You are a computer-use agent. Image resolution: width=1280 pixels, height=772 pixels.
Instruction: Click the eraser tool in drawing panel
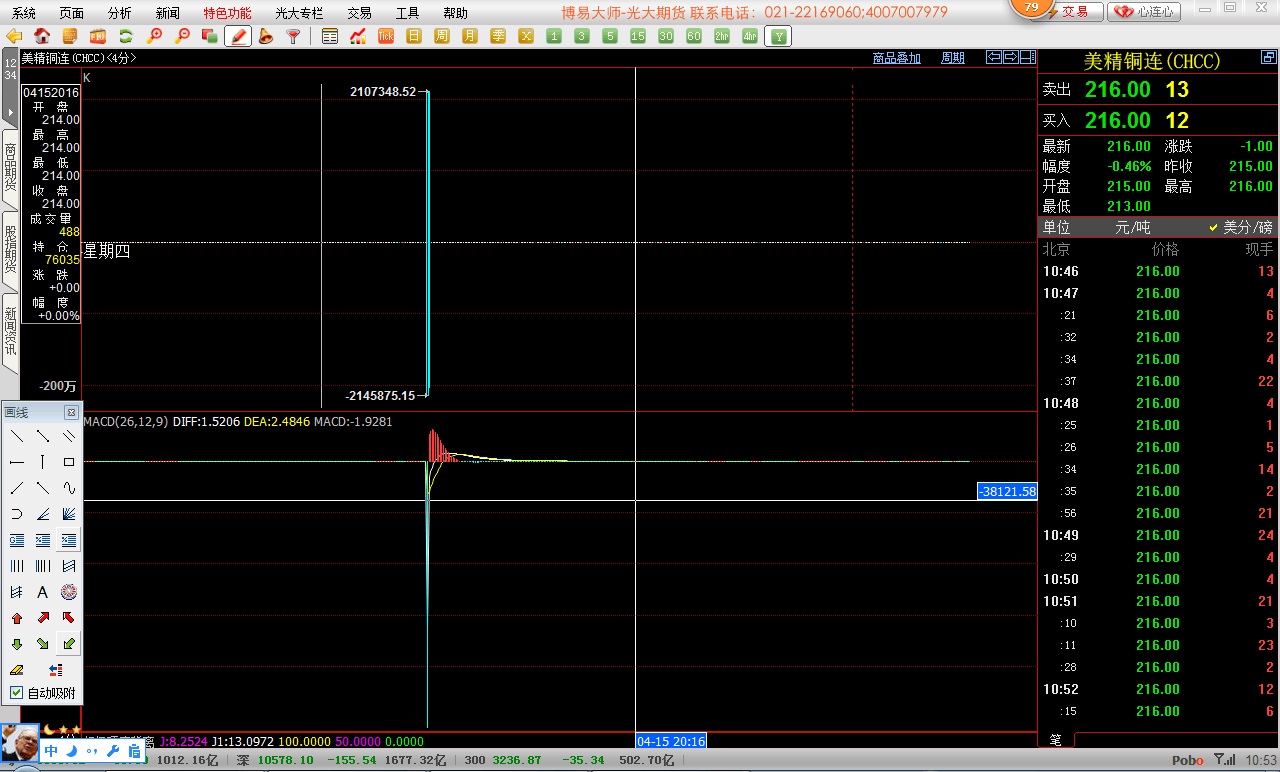pyautogui.click(x=17, y=669)
